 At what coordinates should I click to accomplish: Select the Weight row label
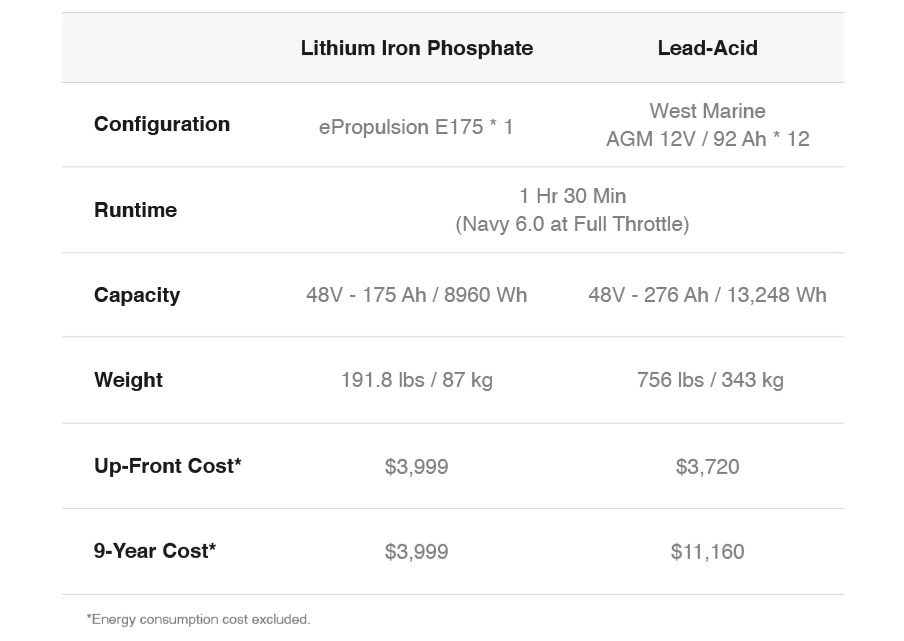tap(128, 380)
